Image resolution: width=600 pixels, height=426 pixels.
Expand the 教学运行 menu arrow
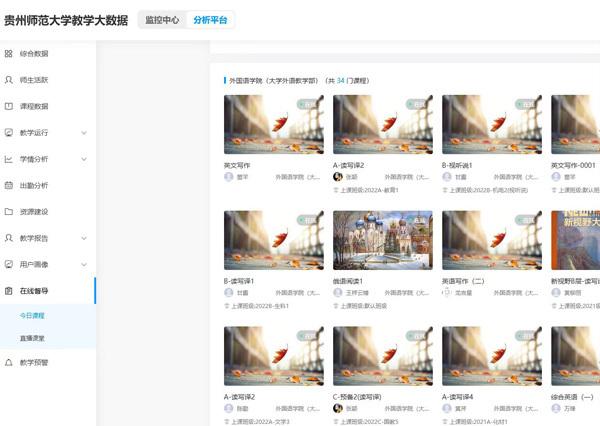pyautogui.click(x=84, y=132)
